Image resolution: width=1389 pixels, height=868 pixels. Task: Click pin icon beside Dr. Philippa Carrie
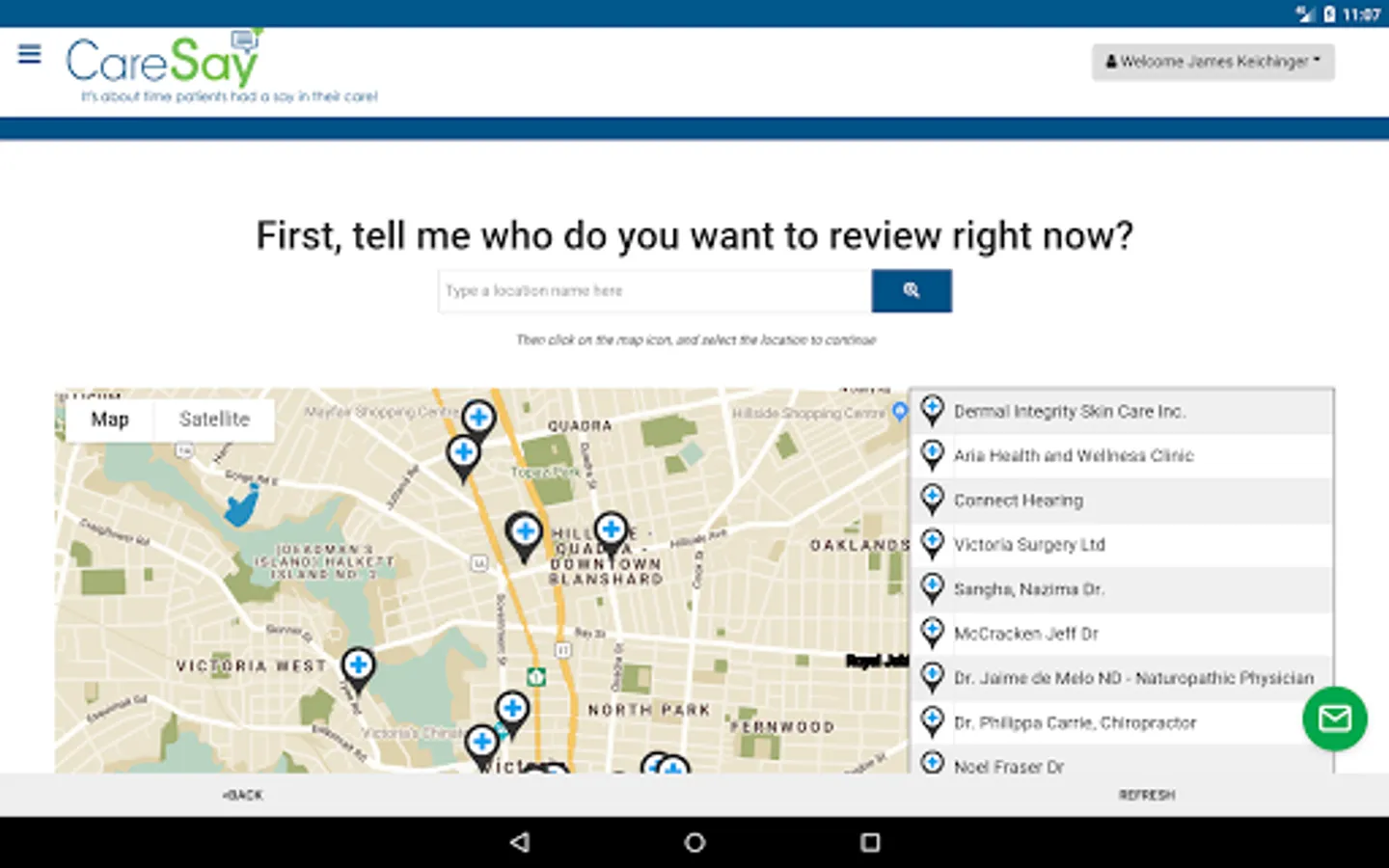pyautogui.click(x=932, y=721)
